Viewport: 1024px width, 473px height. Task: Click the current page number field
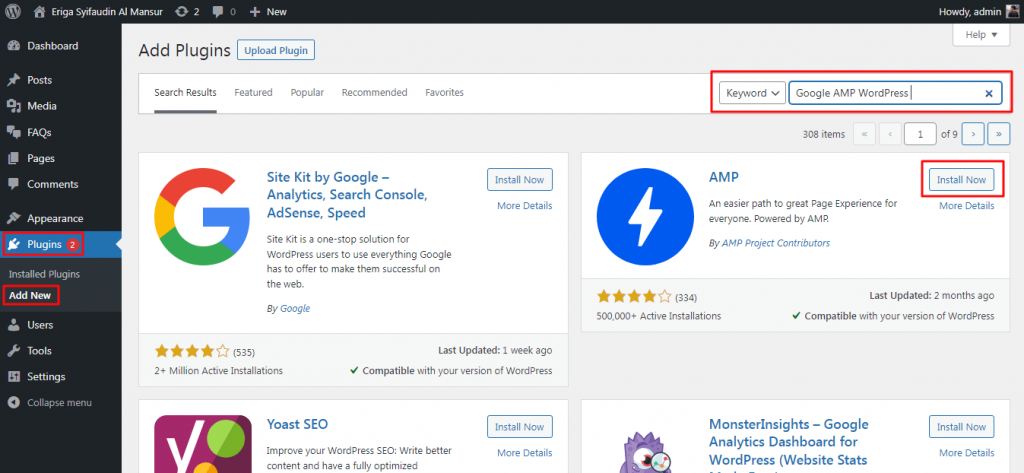coord(920,134)
